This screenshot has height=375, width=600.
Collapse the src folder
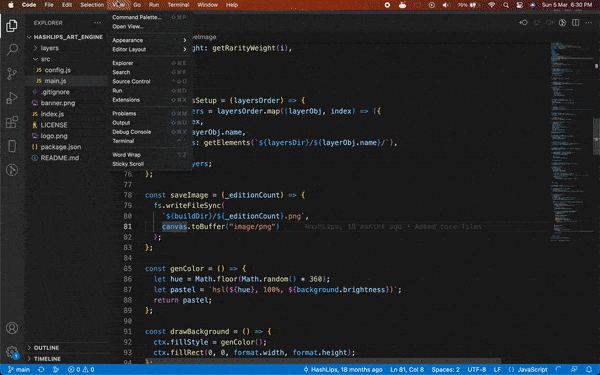point(45,59)
